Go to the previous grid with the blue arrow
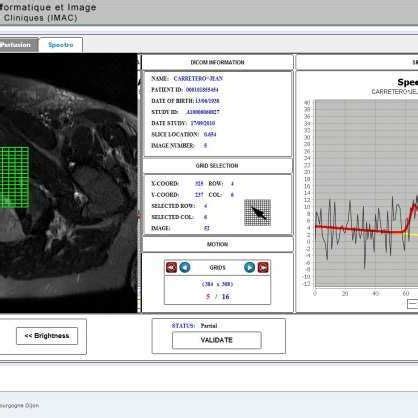The width and height of the screenshot is (418, 418). point(185,267)
